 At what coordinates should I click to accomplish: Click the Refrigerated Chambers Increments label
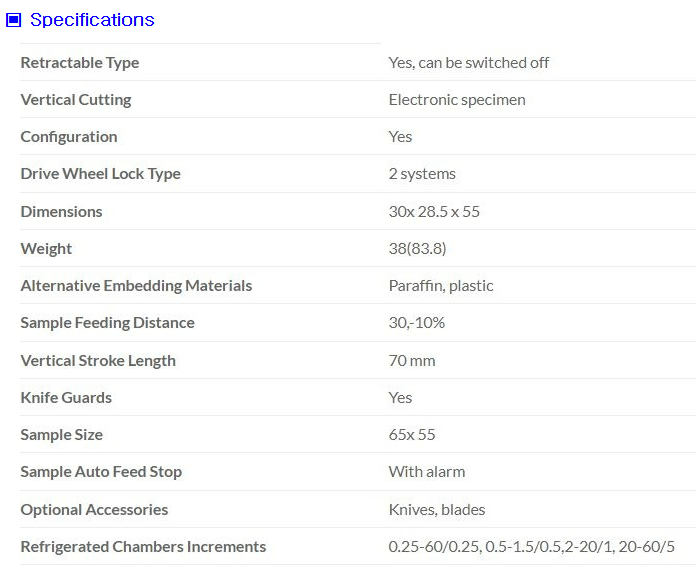[143, 547]
